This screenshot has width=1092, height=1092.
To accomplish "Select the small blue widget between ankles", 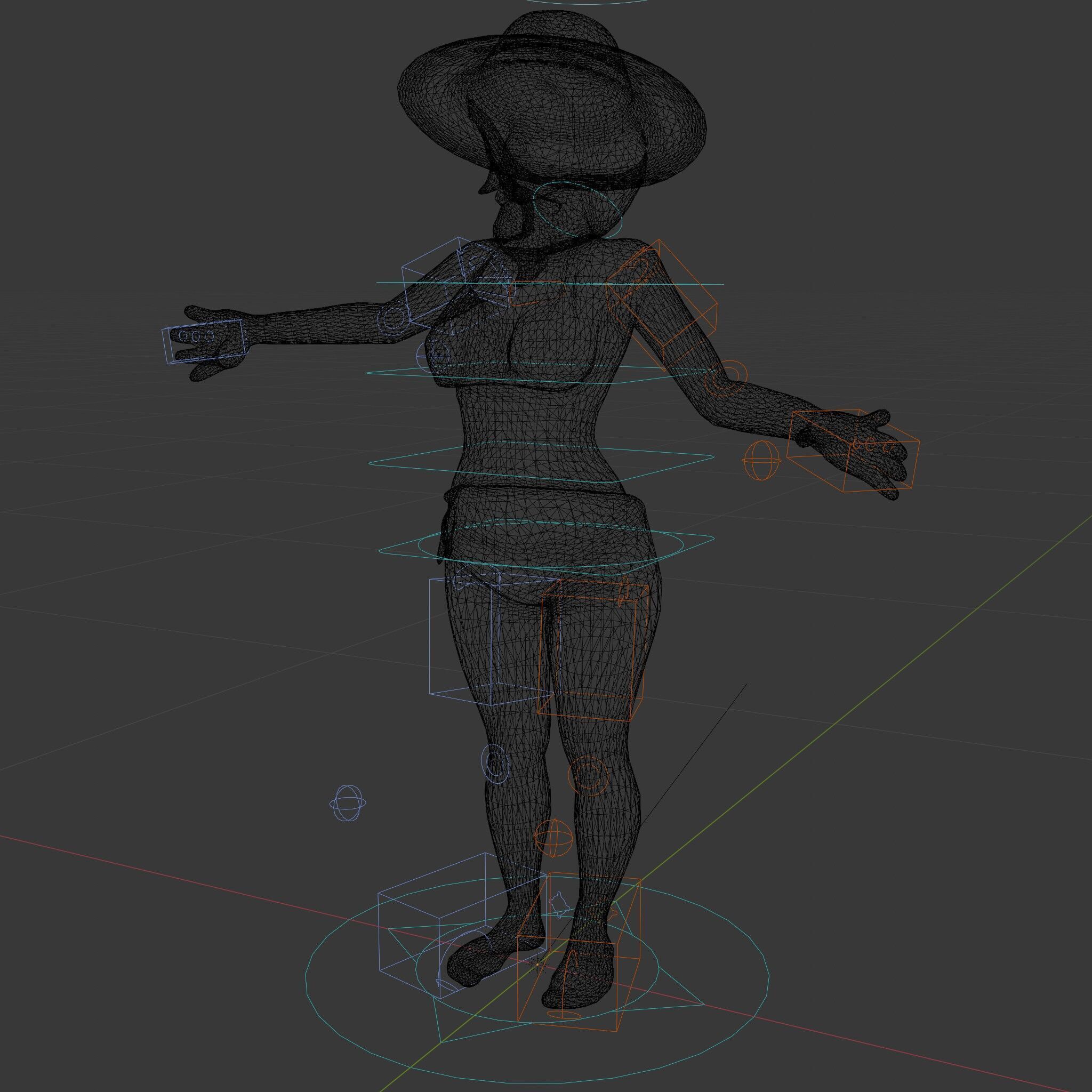I will tap(559, 905).
